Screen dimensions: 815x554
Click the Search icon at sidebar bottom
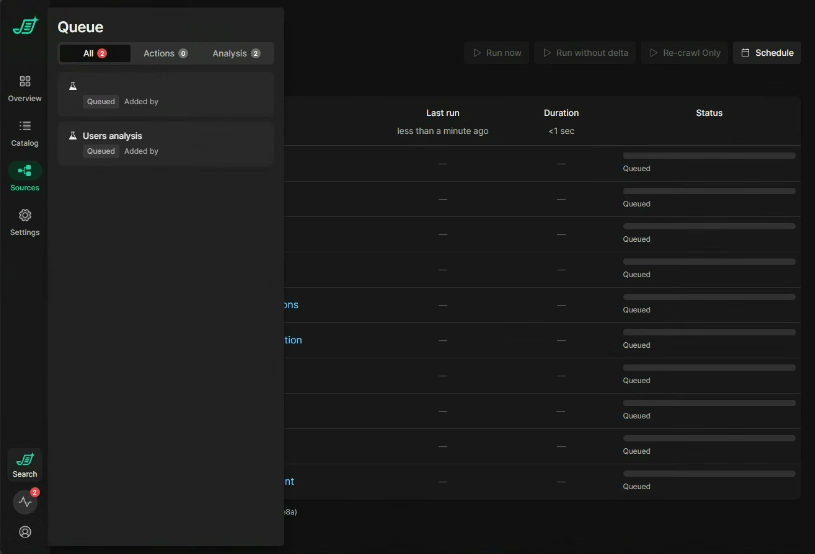(25, 459)
